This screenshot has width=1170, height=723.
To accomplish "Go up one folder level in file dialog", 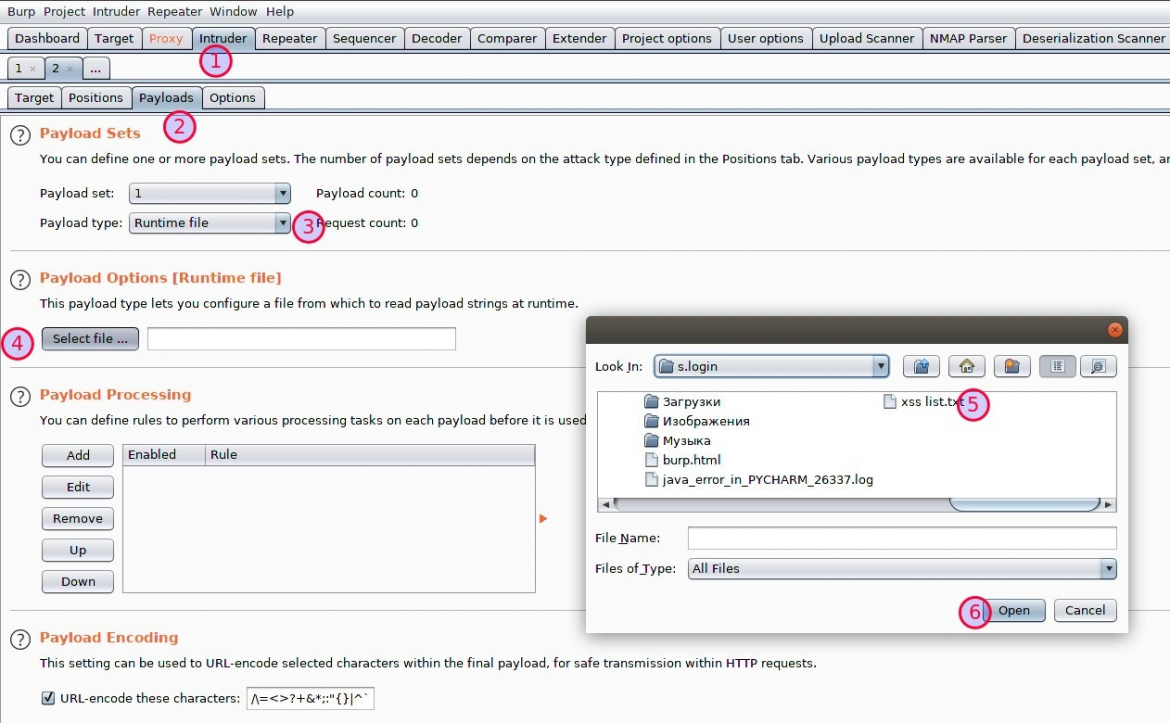I will [x=921, y=366].
